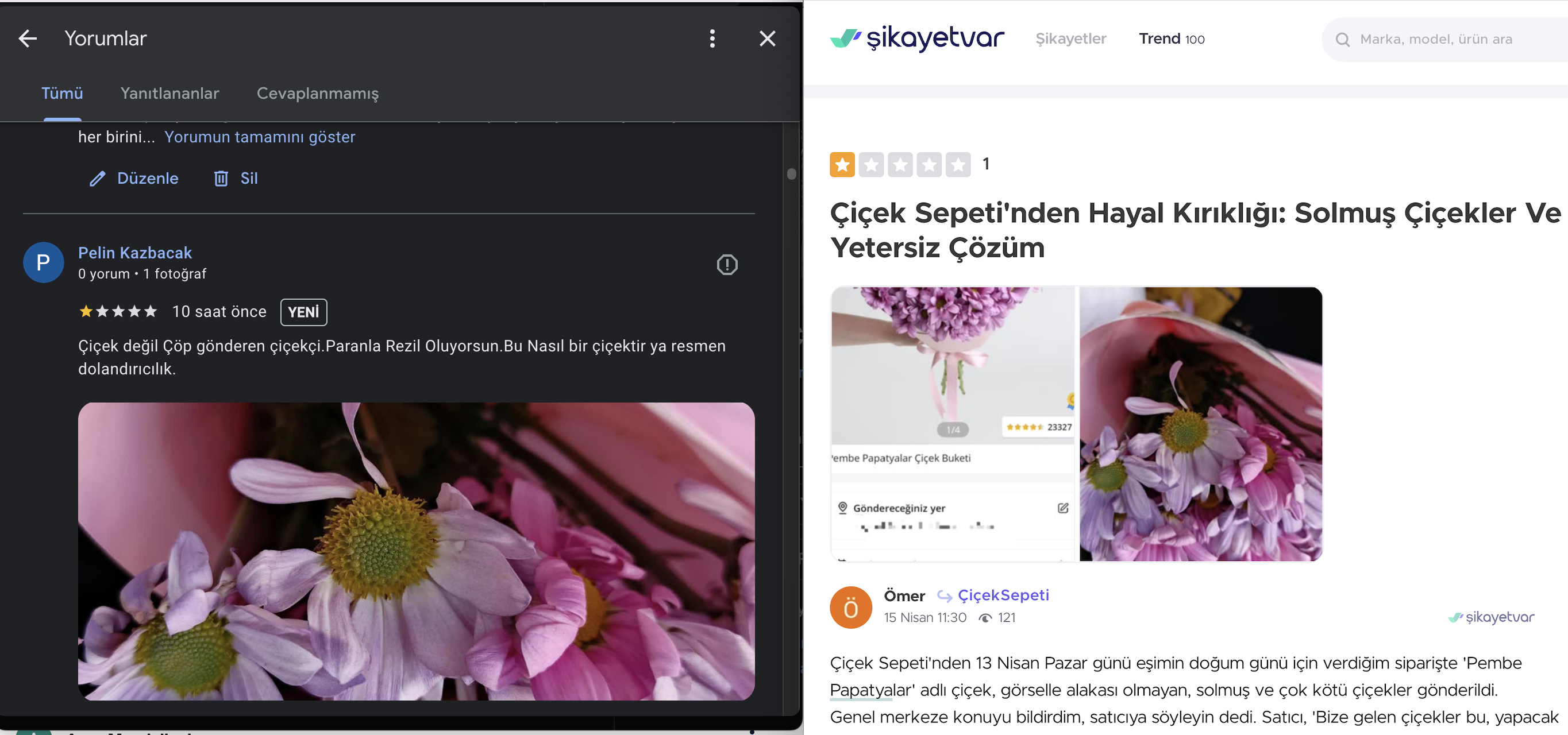Expand review with Yorumun tamamını göster

coord(259,137)
